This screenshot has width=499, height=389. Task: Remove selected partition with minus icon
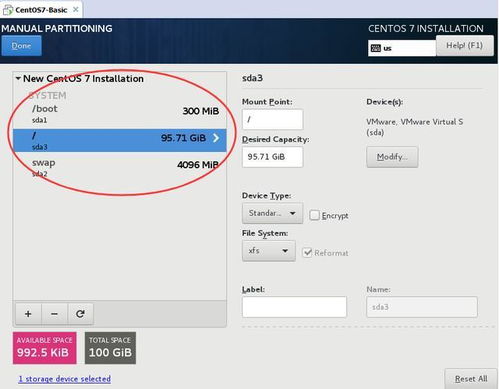[54, 314]
